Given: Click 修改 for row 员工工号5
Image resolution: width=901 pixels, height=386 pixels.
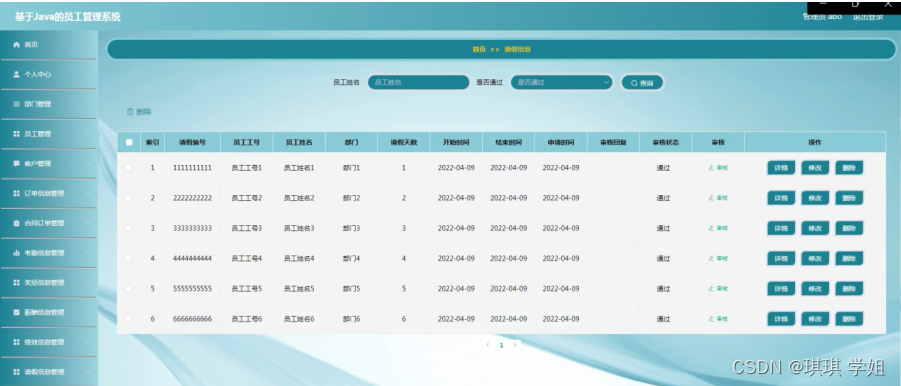Looking at the screenshot, I should point(815,289).
